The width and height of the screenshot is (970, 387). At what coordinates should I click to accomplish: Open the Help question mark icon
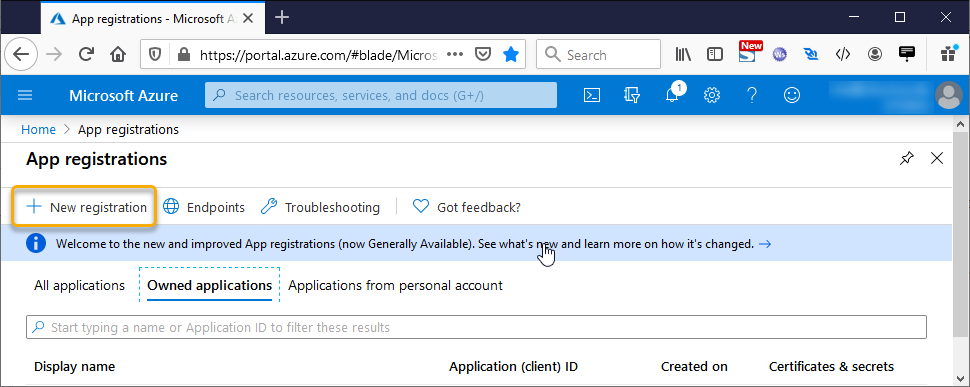point(752,95)
